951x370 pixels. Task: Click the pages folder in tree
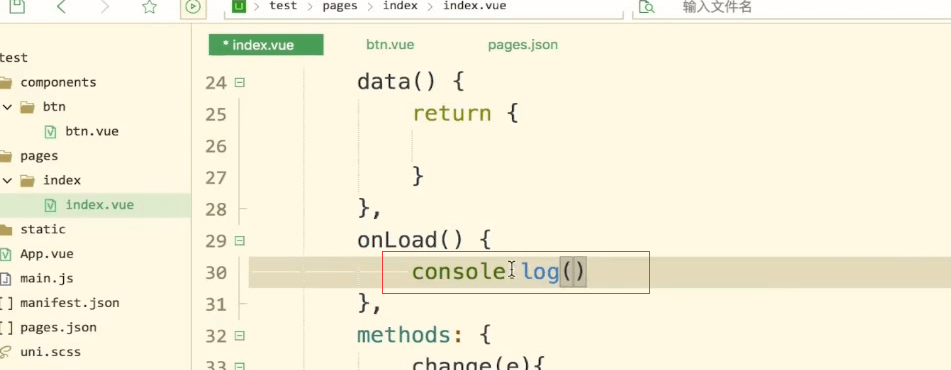(39, 156)
